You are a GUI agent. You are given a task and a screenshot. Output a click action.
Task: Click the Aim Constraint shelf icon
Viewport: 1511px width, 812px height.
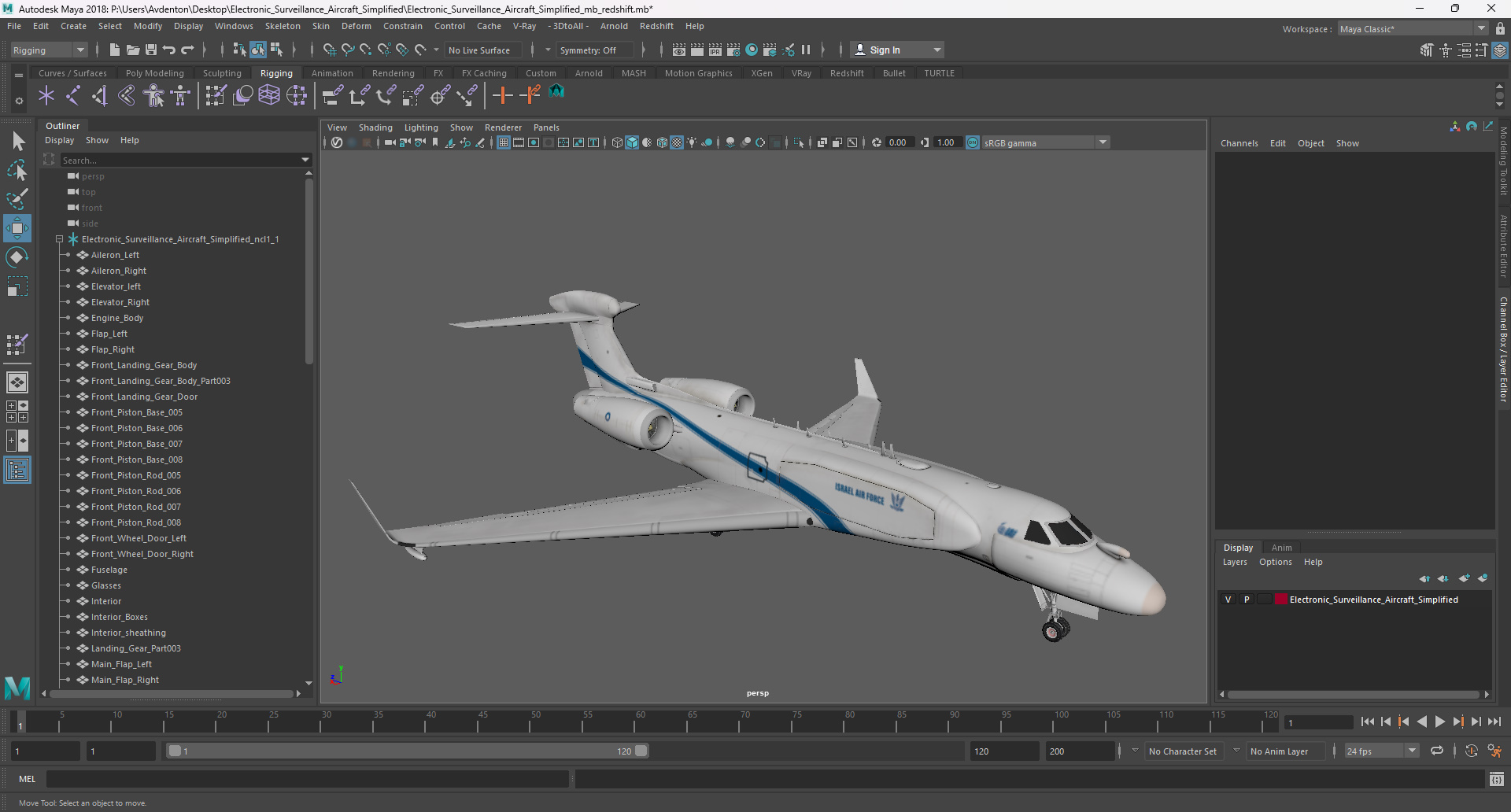click(440, 96)
